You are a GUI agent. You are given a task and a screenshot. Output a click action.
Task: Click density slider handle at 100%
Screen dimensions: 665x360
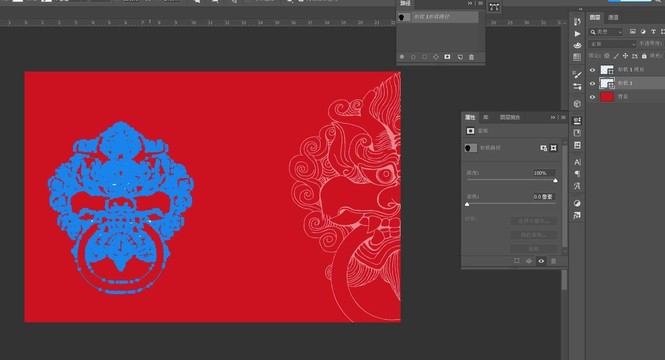(x=555, y=181)
